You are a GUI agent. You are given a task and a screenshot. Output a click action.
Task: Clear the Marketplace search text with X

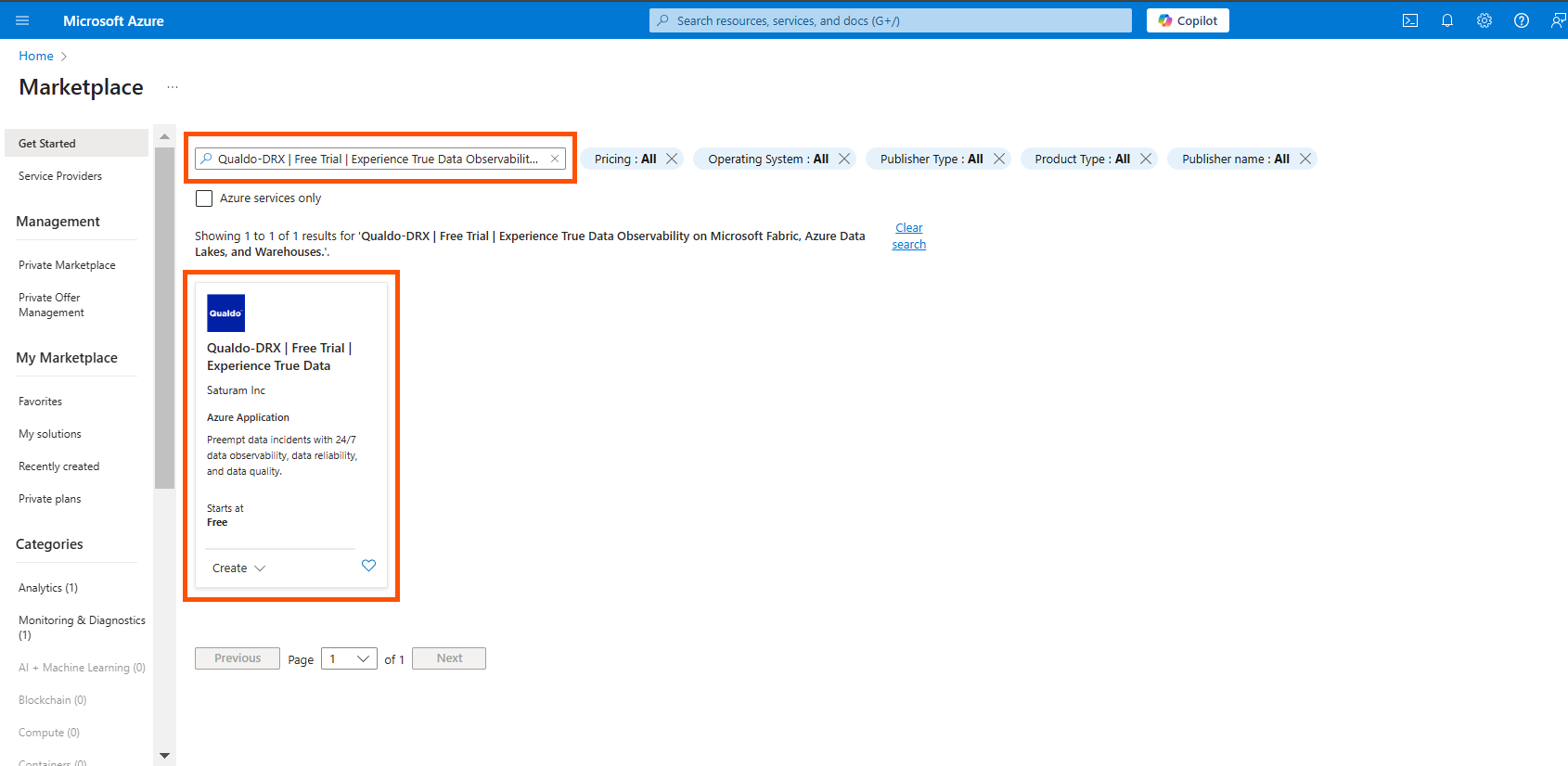click(x=555, y=159)
